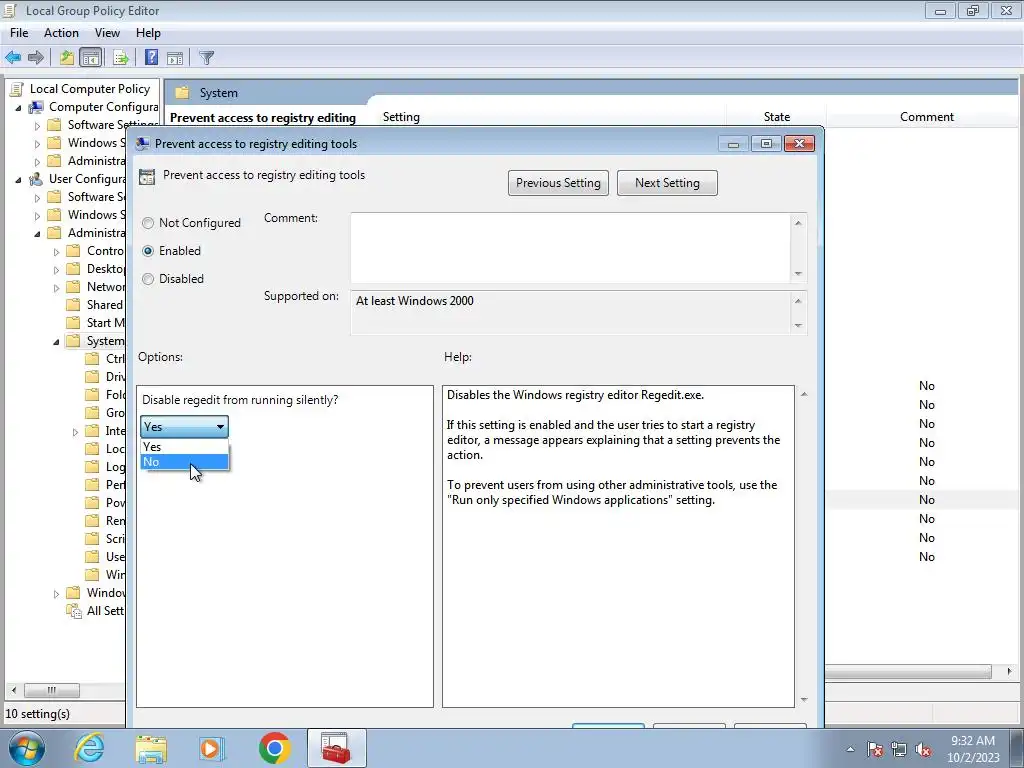The image size is (1024, 768).
Task: Click settings list scroll right arrow
Action: point(1009,671)
